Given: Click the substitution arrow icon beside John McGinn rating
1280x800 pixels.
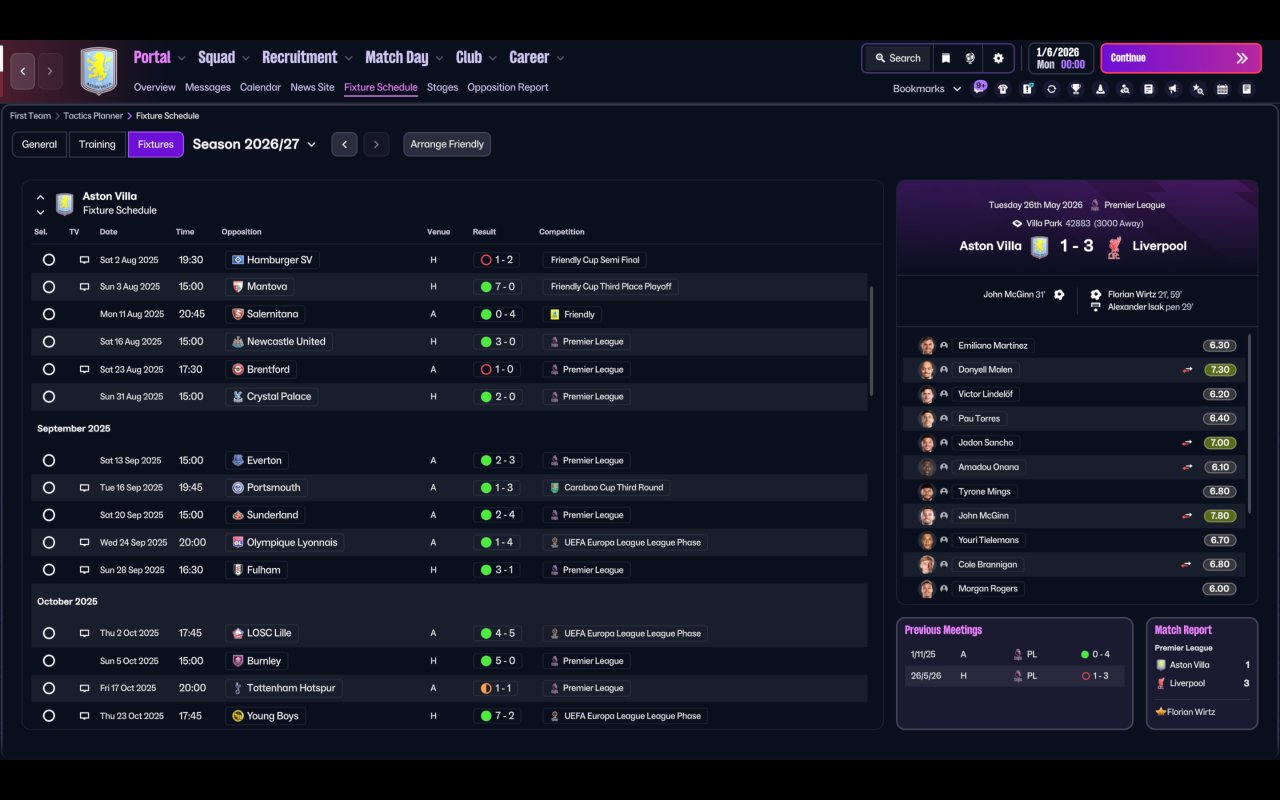Looking at the screenshot, I should [x=1187, y=516].
